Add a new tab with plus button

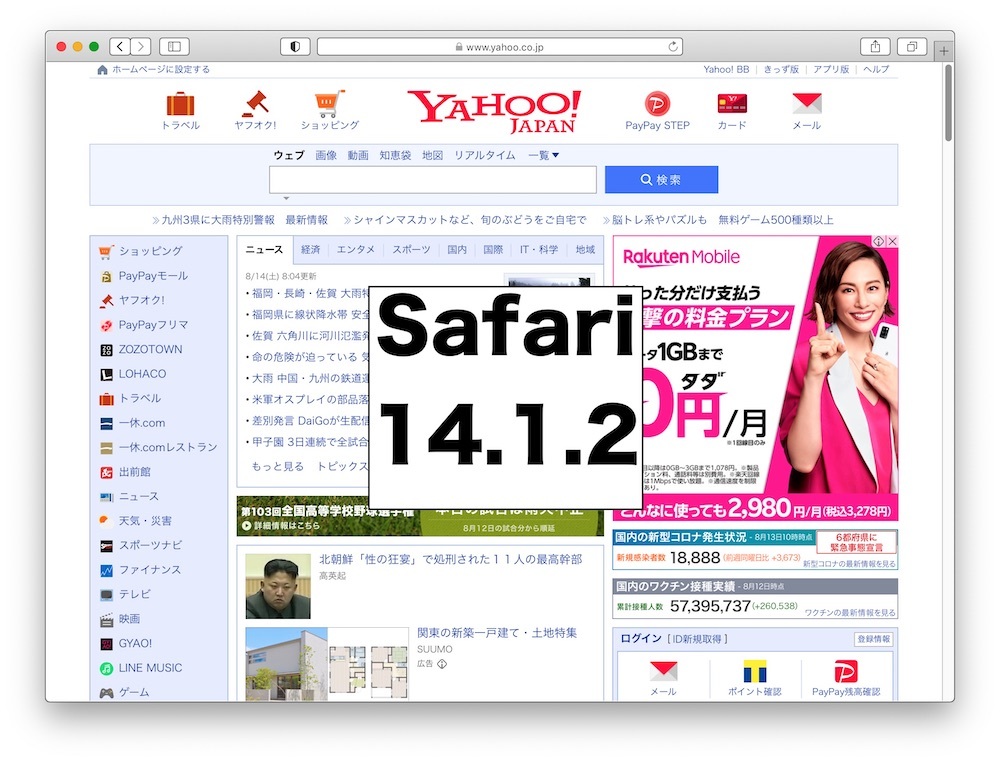943,51
